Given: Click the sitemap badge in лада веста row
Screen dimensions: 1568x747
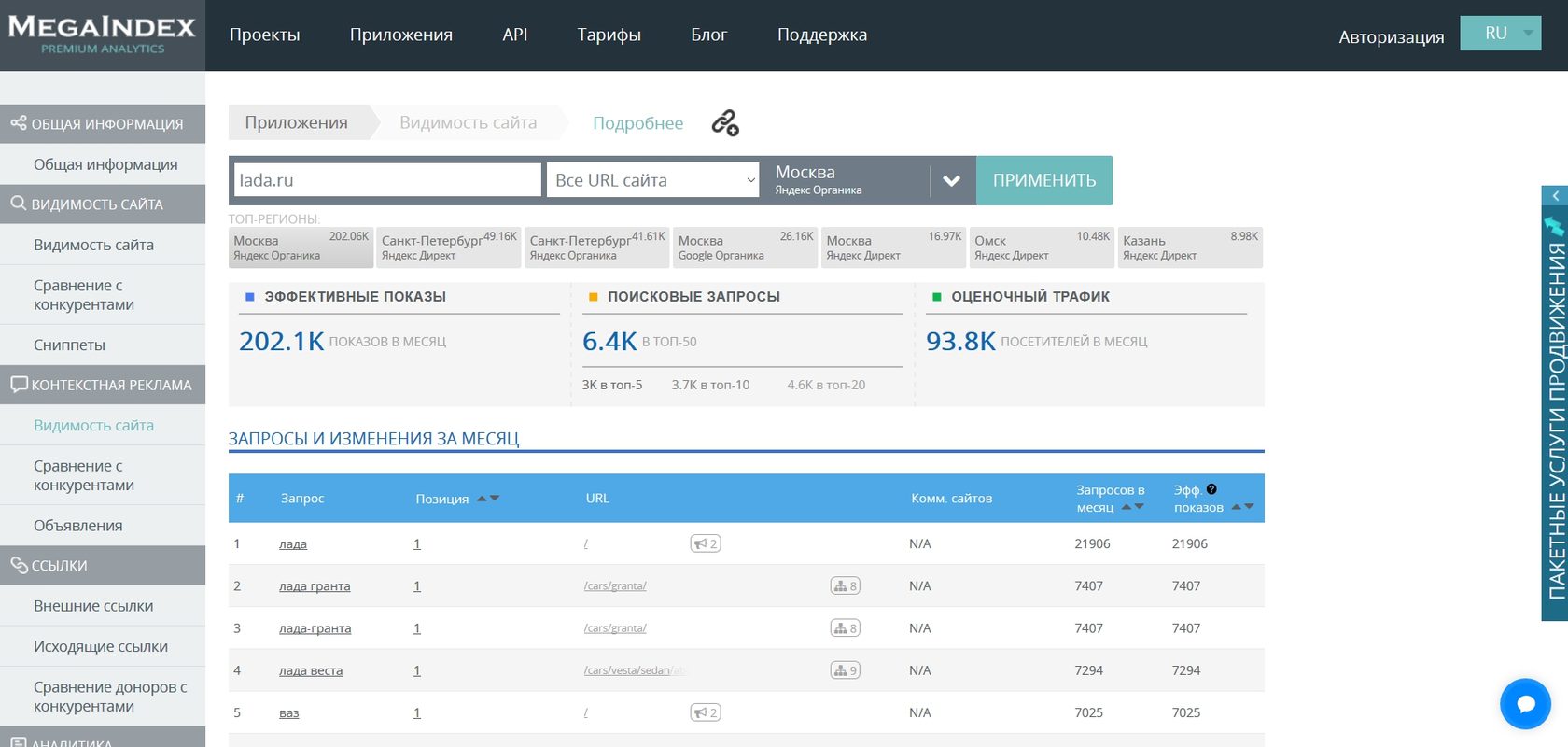Looking at the screenshot, I should 846,670.
